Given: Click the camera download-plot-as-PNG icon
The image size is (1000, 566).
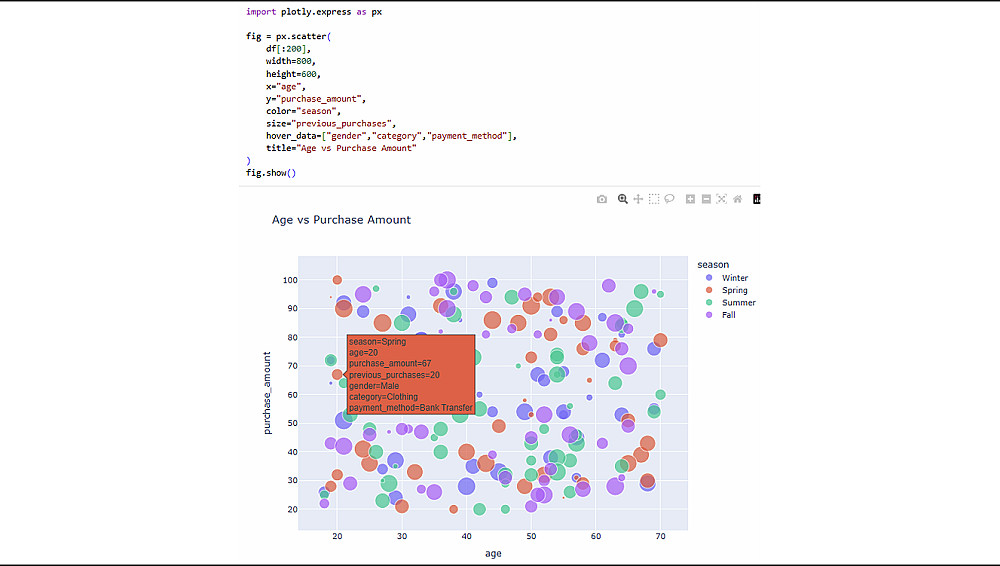Looking at the screenshot, I should [x=602, y=199].
